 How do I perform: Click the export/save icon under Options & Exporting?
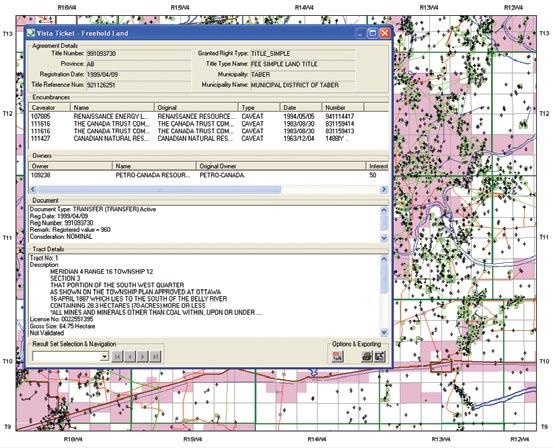pyautogui.click(x=379, y=356)
